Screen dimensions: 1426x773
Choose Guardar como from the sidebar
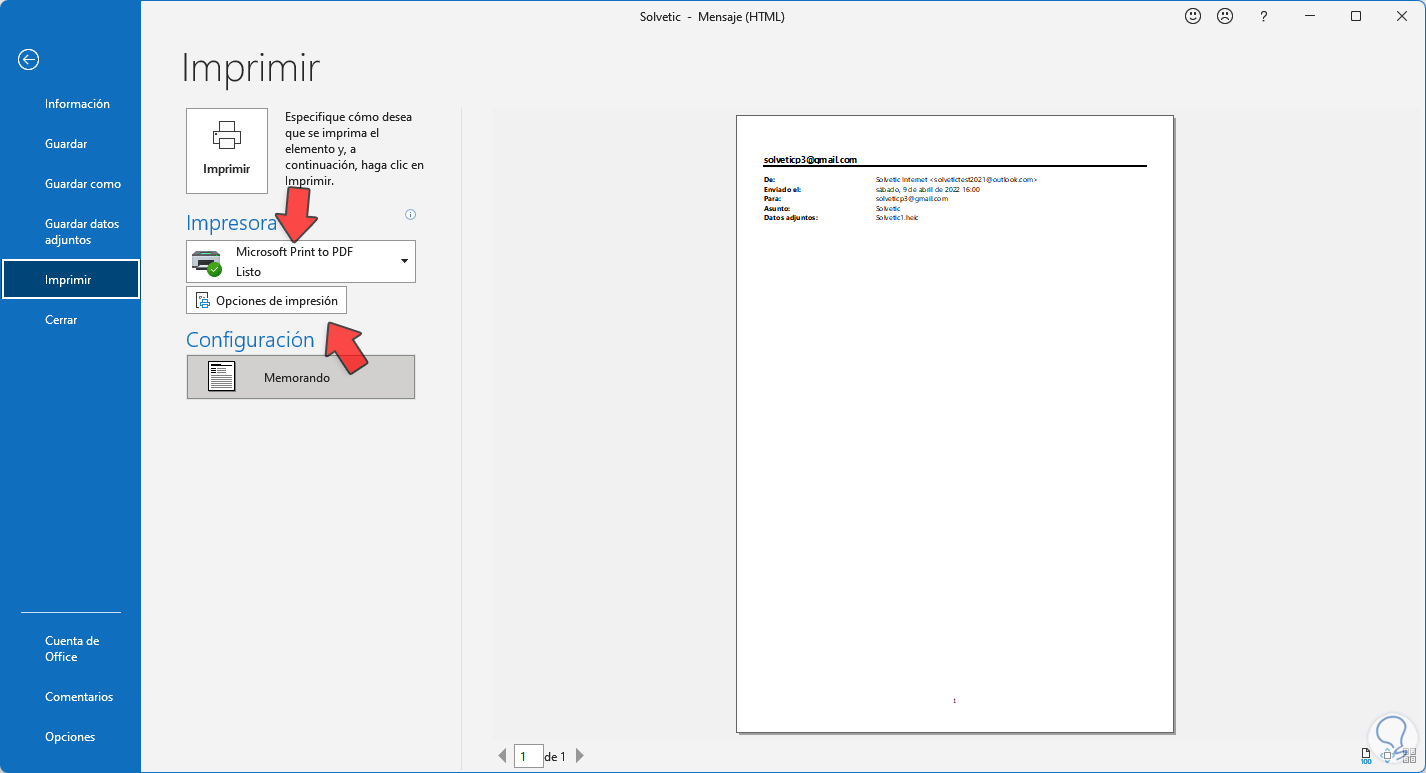point(83,184)
